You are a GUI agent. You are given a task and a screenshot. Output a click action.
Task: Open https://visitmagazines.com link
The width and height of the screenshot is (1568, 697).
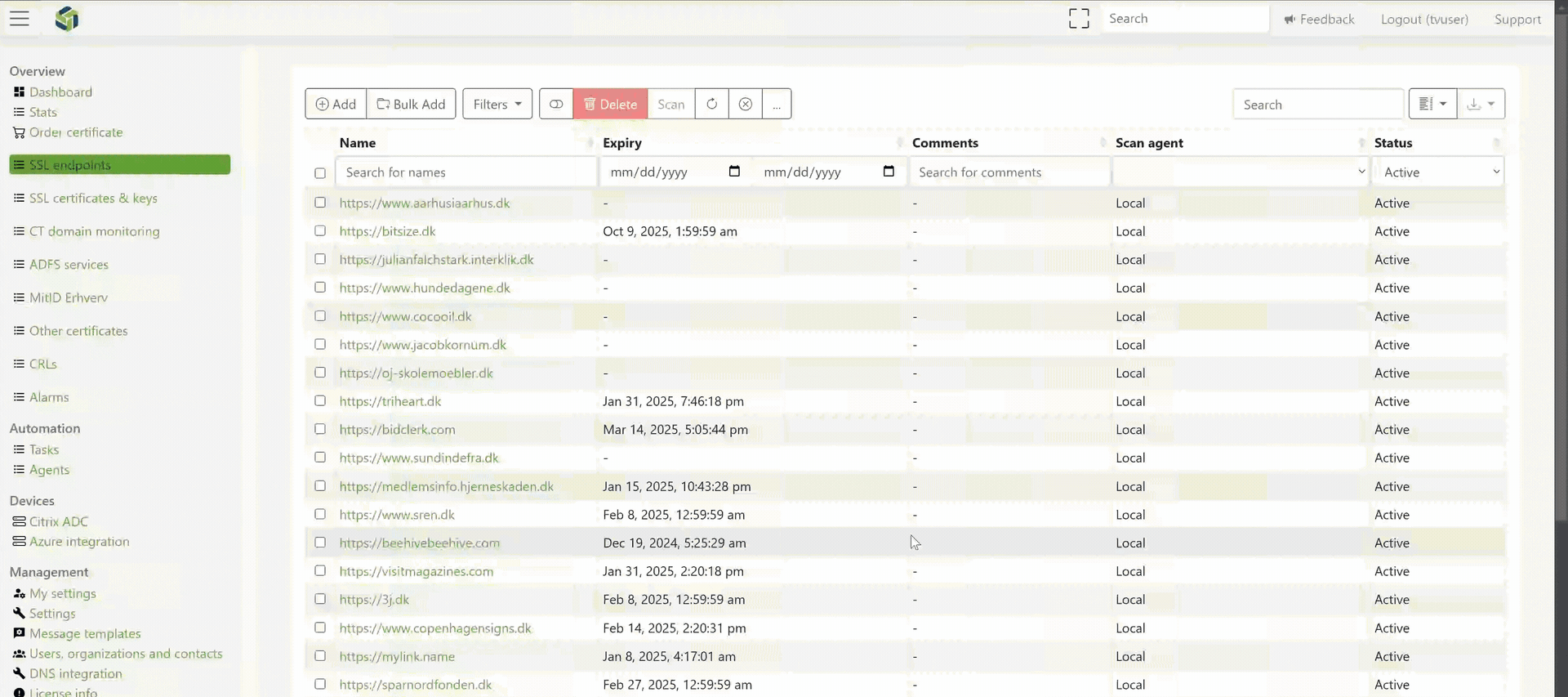coord(416,571)
